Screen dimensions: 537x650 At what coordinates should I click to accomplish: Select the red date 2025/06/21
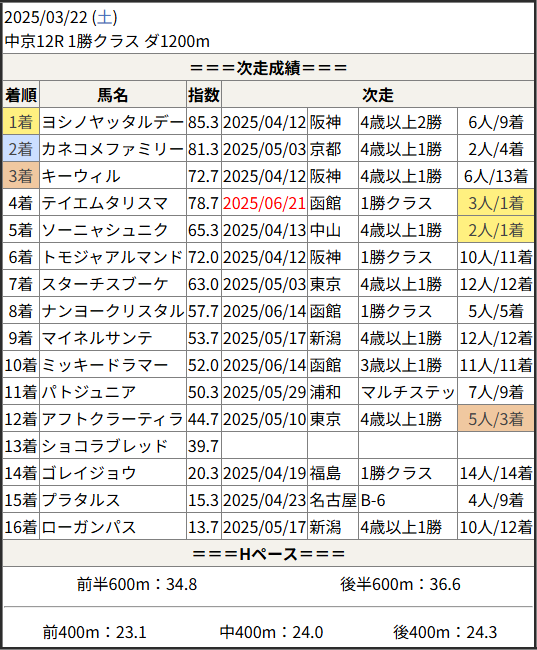tap(264, 203)
